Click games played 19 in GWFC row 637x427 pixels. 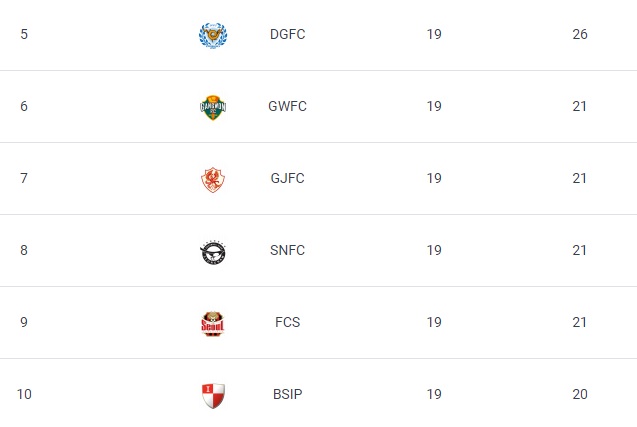point(434,106)
